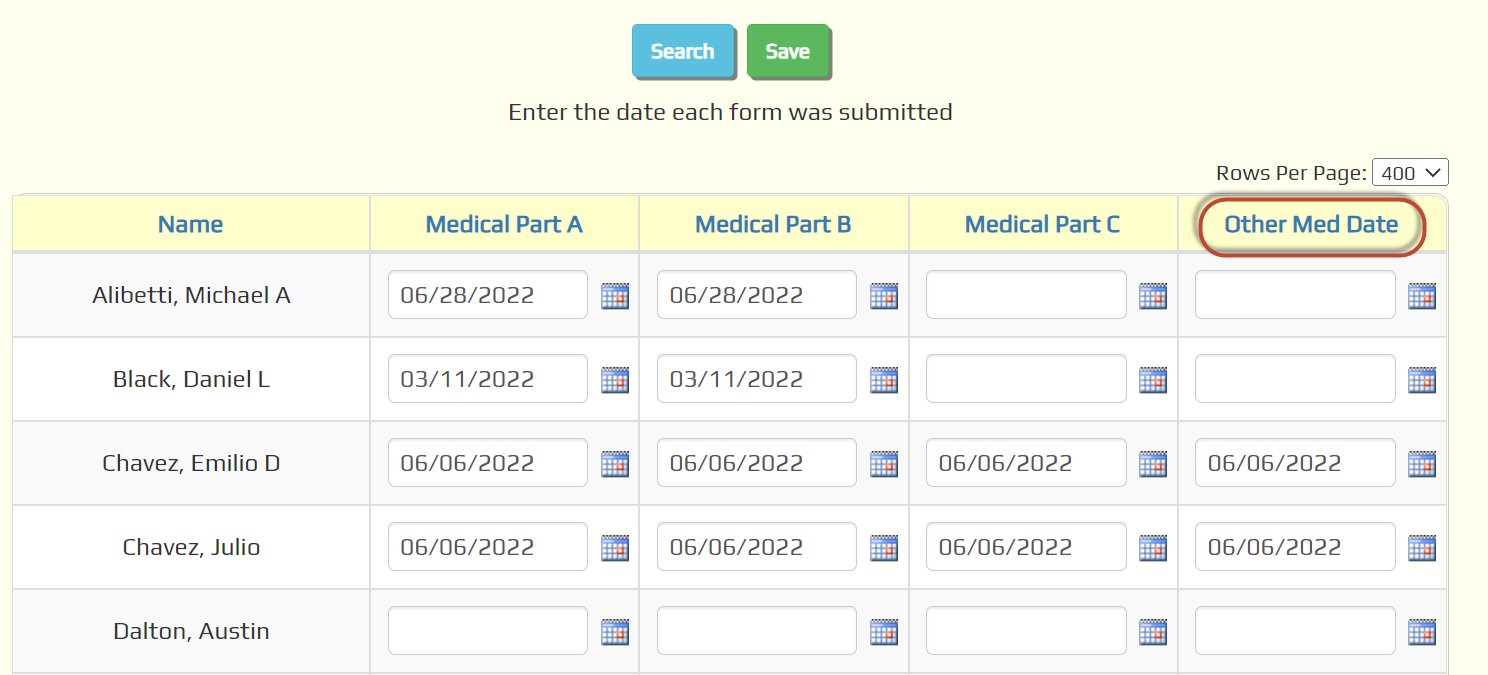Image resolution: width=1488 pixels, height=675 pixels.
Task: Sort by Other Med Date column header
Action: 1311,224
